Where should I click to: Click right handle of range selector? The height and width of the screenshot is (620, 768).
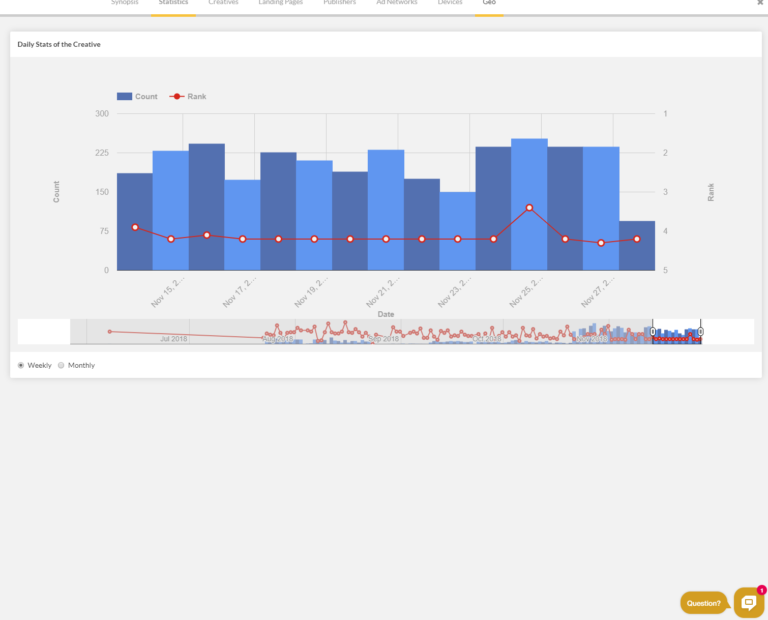pos(700,331)
